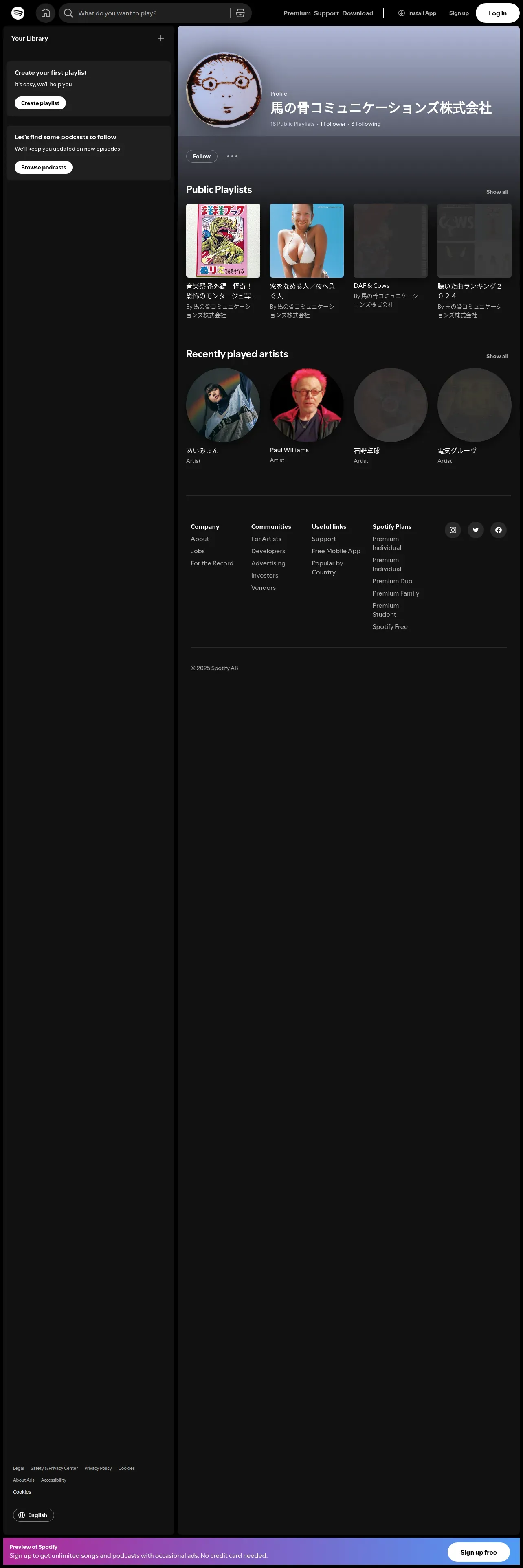Open Download in the top navigation
This screenshot has height=1568, width=523.
pyautogui.click(x=357, y=13)
